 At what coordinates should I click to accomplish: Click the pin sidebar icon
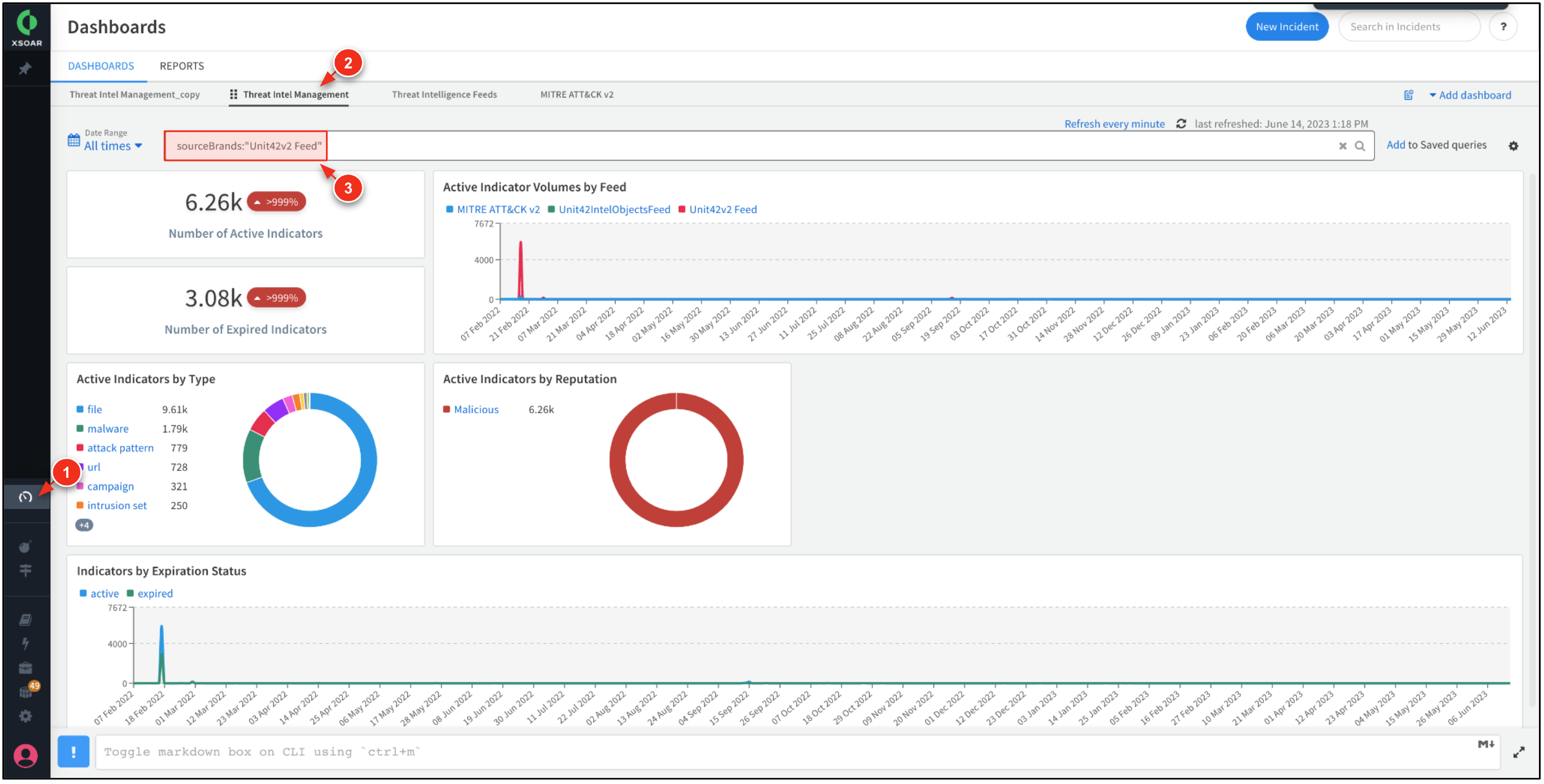(x=25, y=69)
